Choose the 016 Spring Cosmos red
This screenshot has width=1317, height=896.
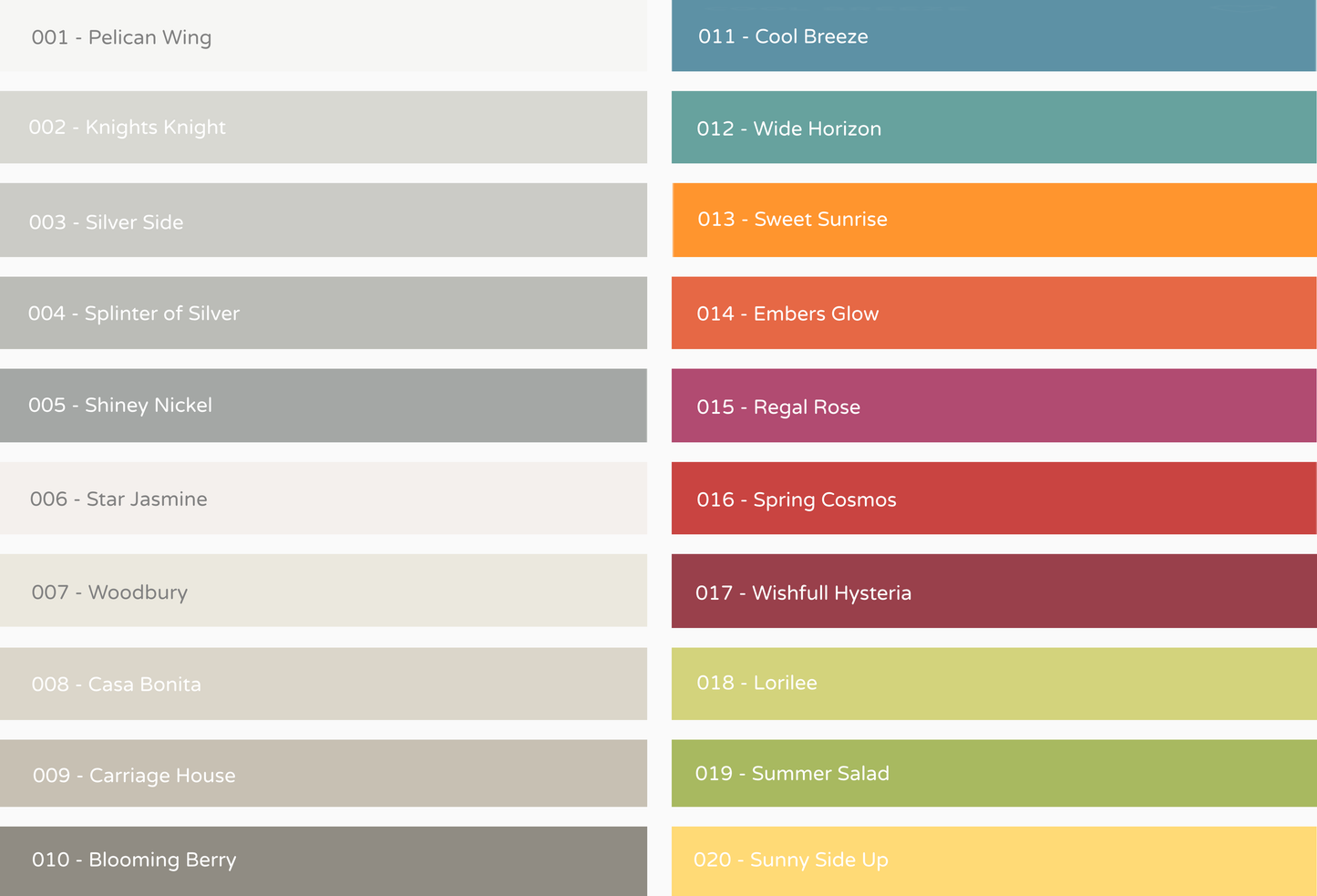993,499
